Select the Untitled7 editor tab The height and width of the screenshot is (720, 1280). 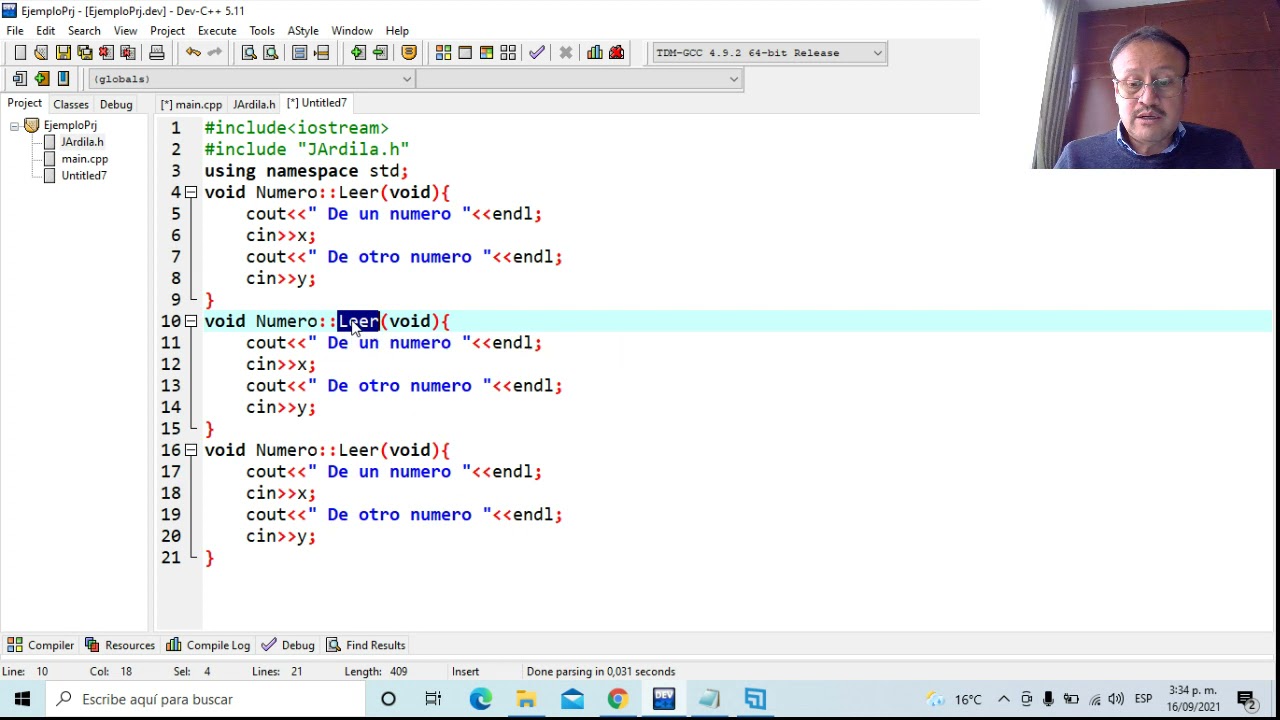pyautogui.click(x=316, y=103)
